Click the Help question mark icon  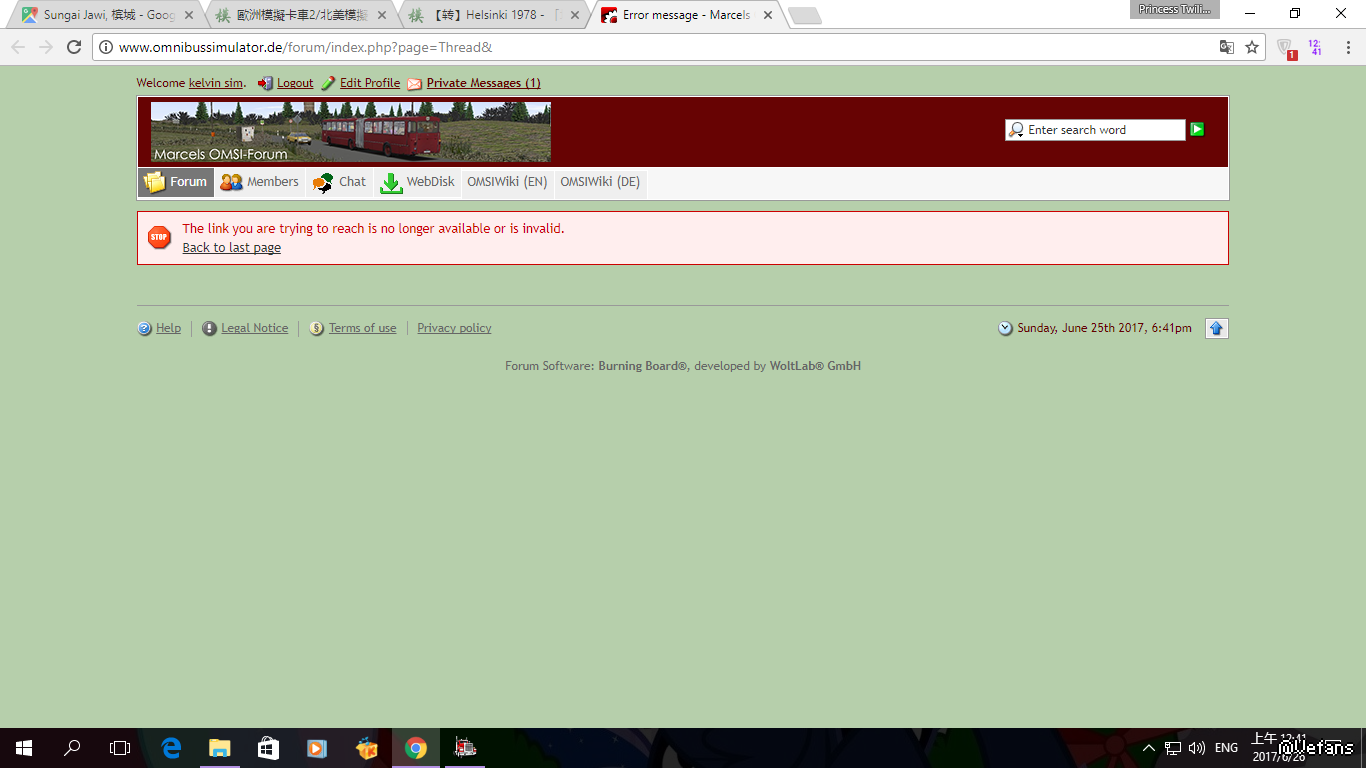(x=145, y=328)
